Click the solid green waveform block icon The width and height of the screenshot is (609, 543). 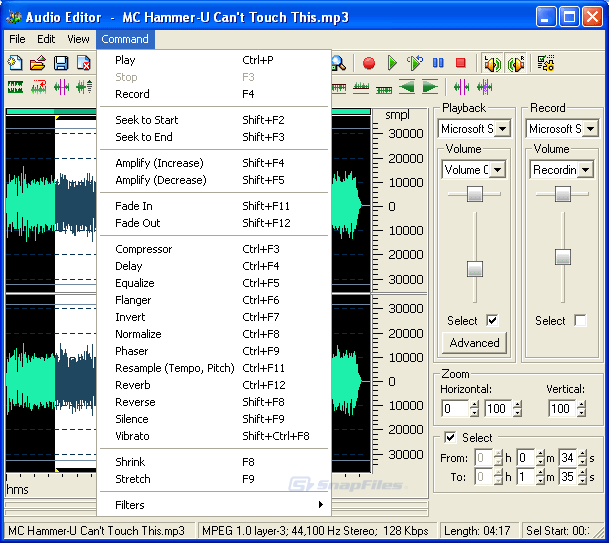pyautogui.click(x=15, y=87)
